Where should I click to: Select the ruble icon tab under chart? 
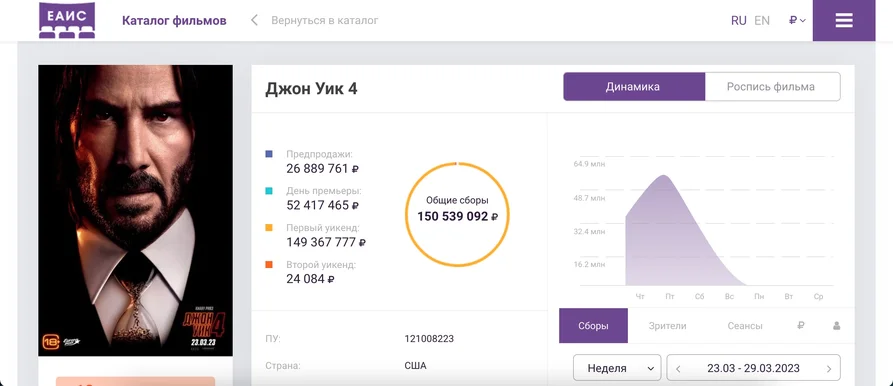[801, 326]
